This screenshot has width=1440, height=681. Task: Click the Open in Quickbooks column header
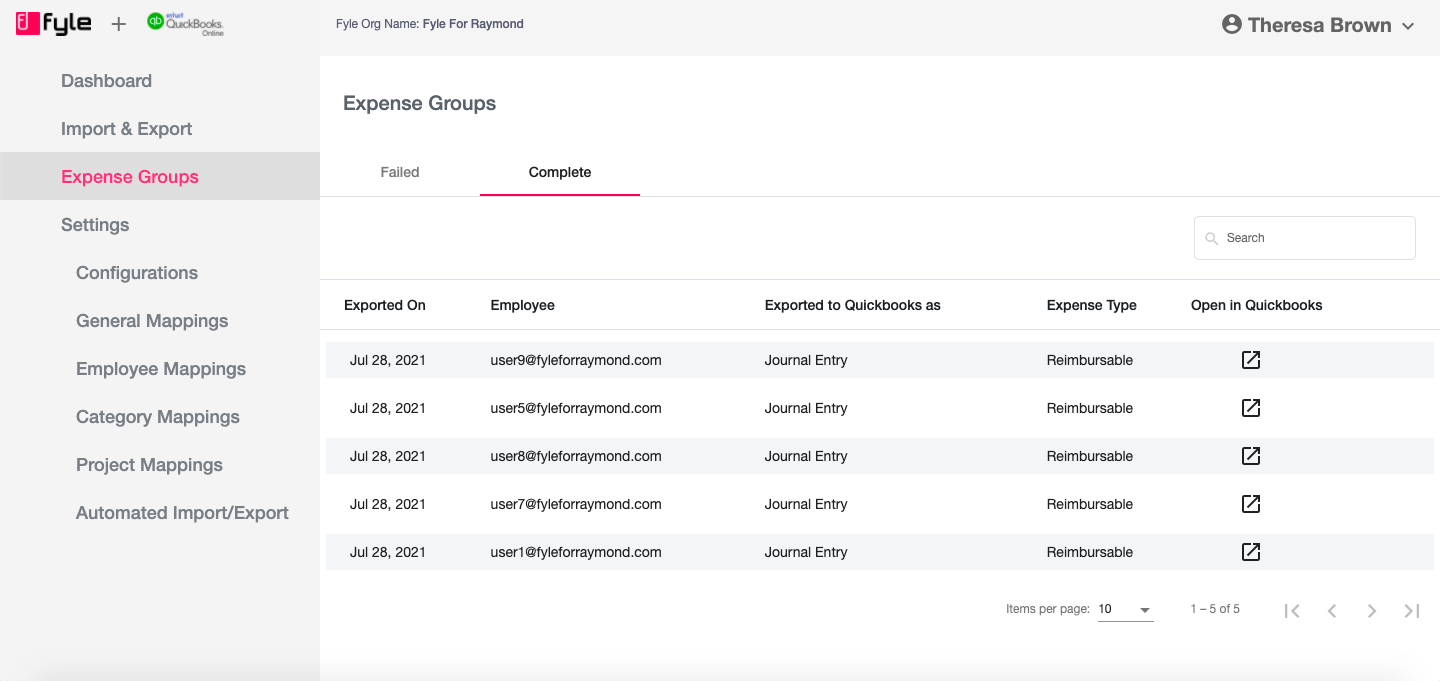[1257, 305]
